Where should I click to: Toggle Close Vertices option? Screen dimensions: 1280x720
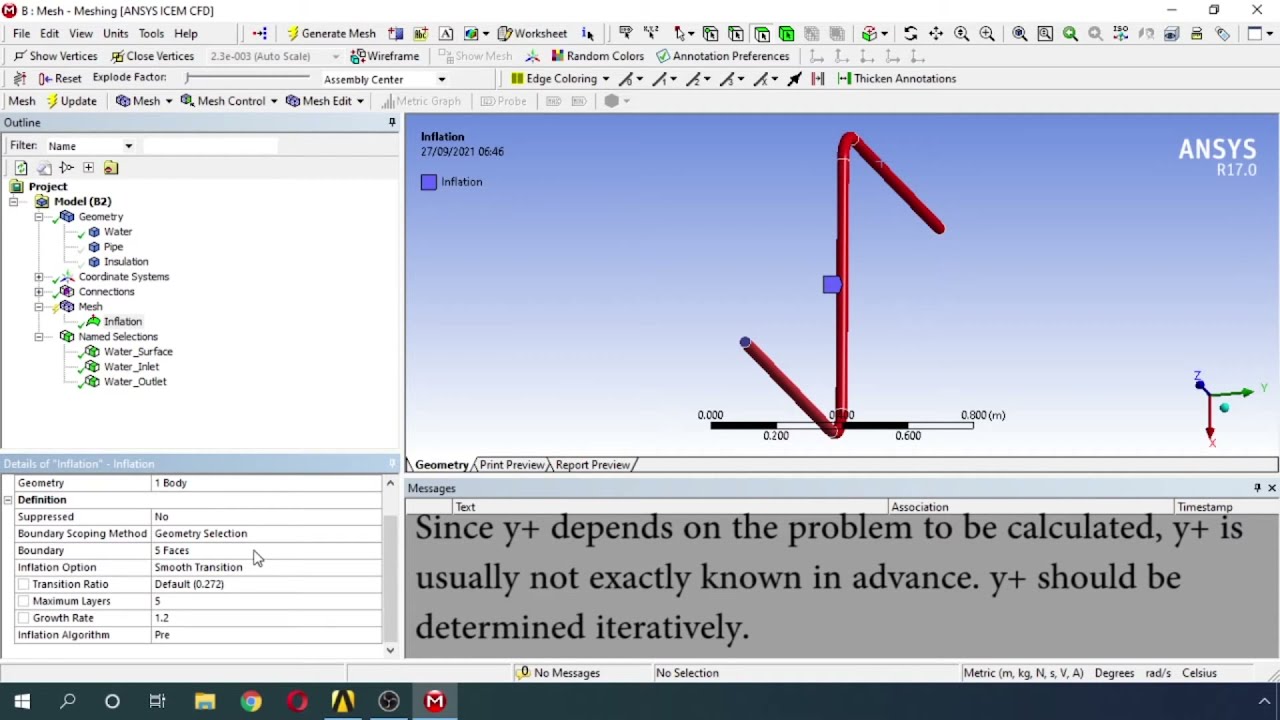[x=151, y=56]
